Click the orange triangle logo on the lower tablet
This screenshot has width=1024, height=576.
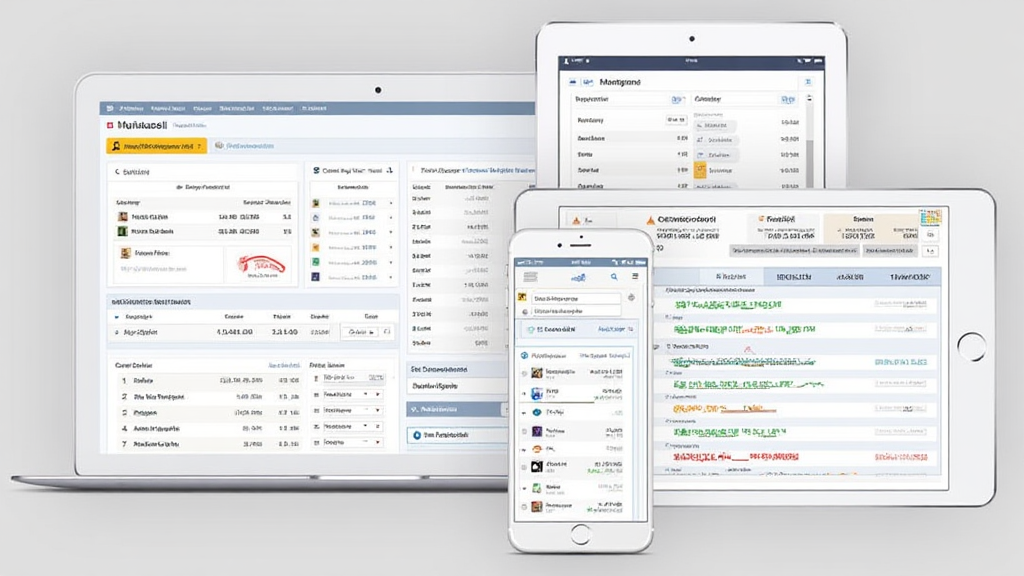[649, 219]
